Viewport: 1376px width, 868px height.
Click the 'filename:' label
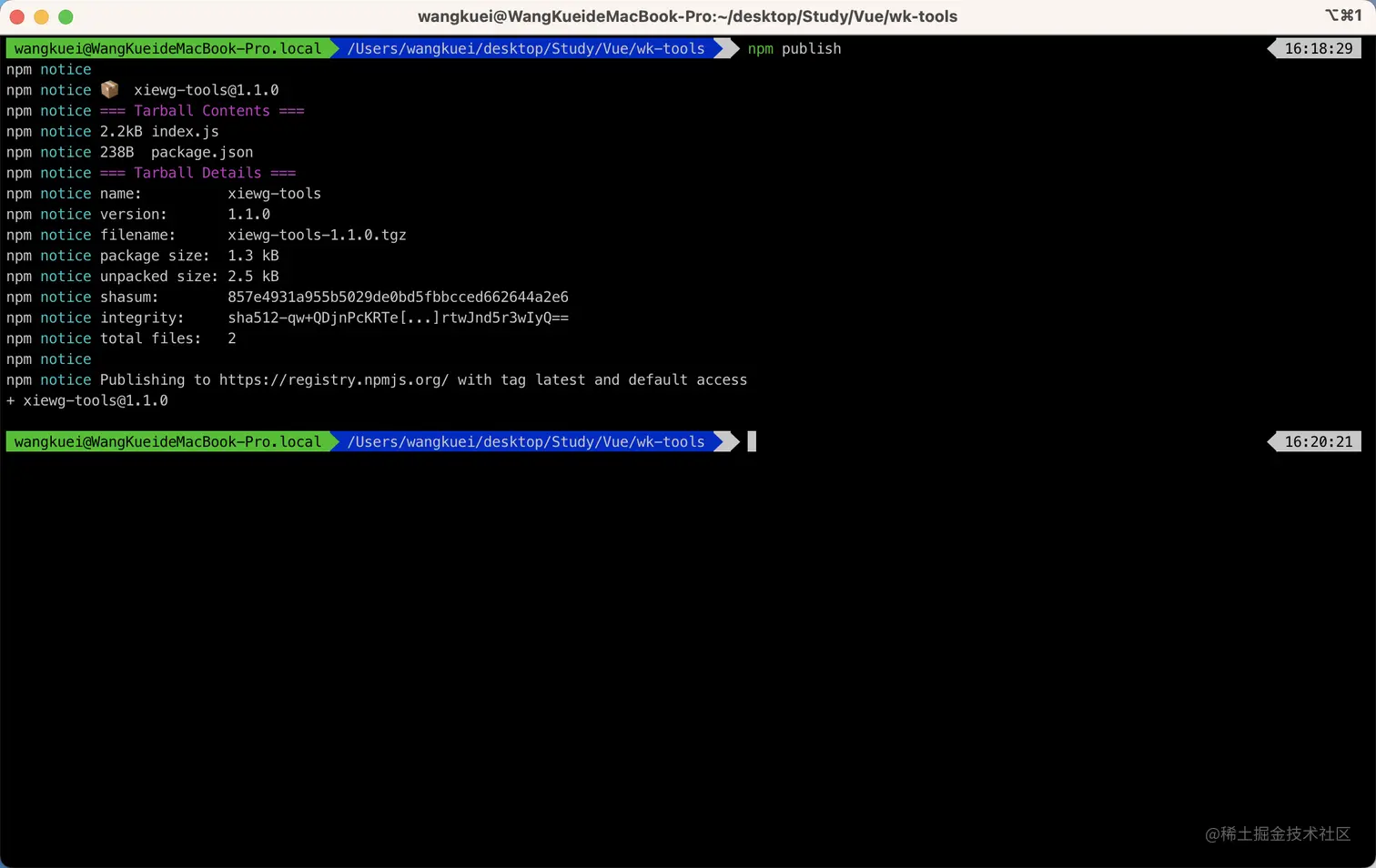[137, 235]
